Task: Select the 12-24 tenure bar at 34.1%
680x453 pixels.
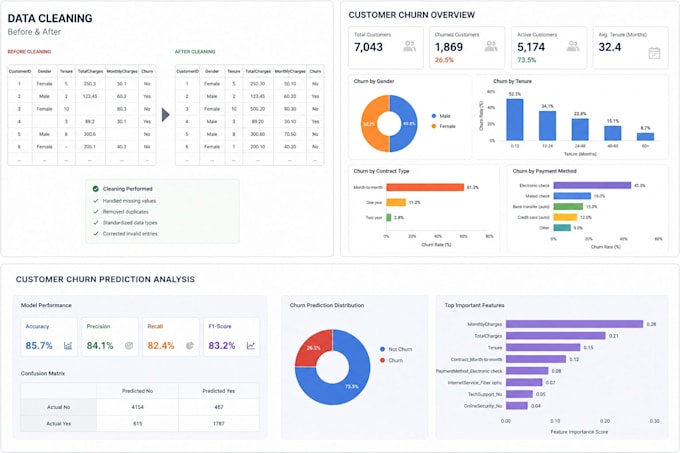Action: click(x=547, y=126)
